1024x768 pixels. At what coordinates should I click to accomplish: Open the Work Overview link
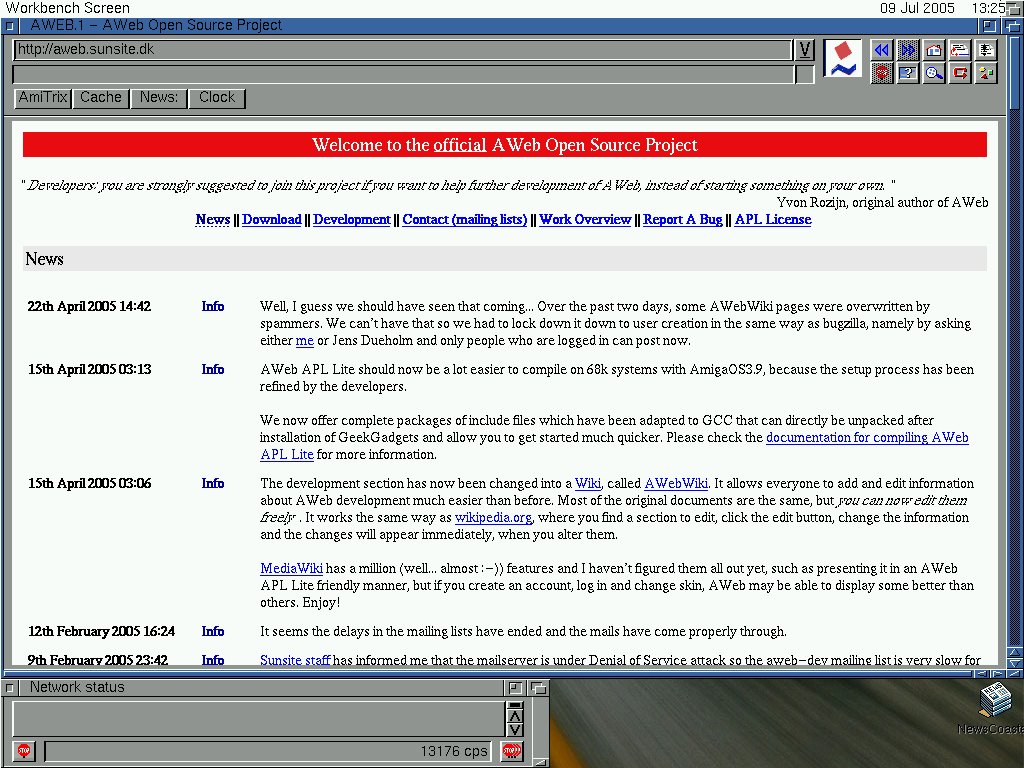(x=585, y=219)
